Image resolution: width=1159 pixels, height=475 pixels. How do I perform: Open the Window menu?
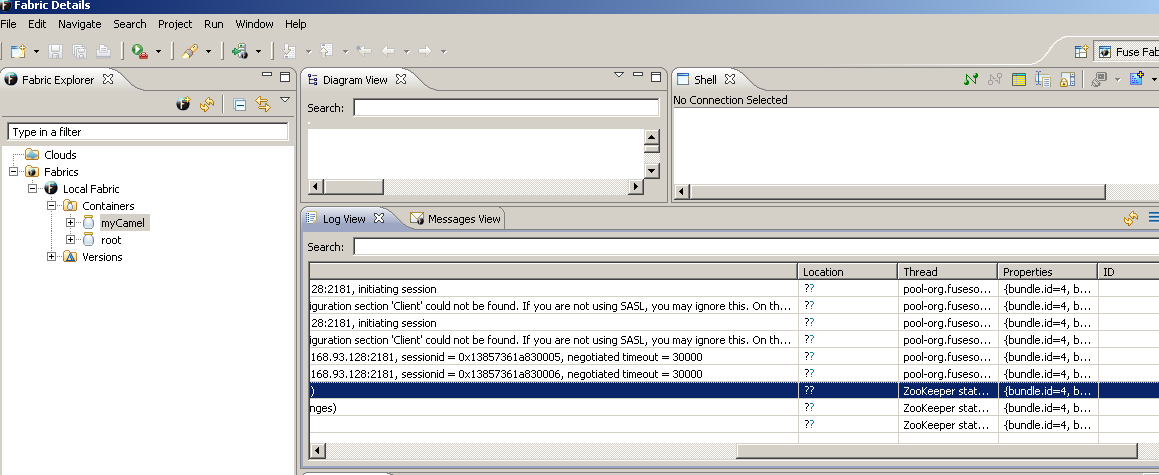[x=254, y=24]
